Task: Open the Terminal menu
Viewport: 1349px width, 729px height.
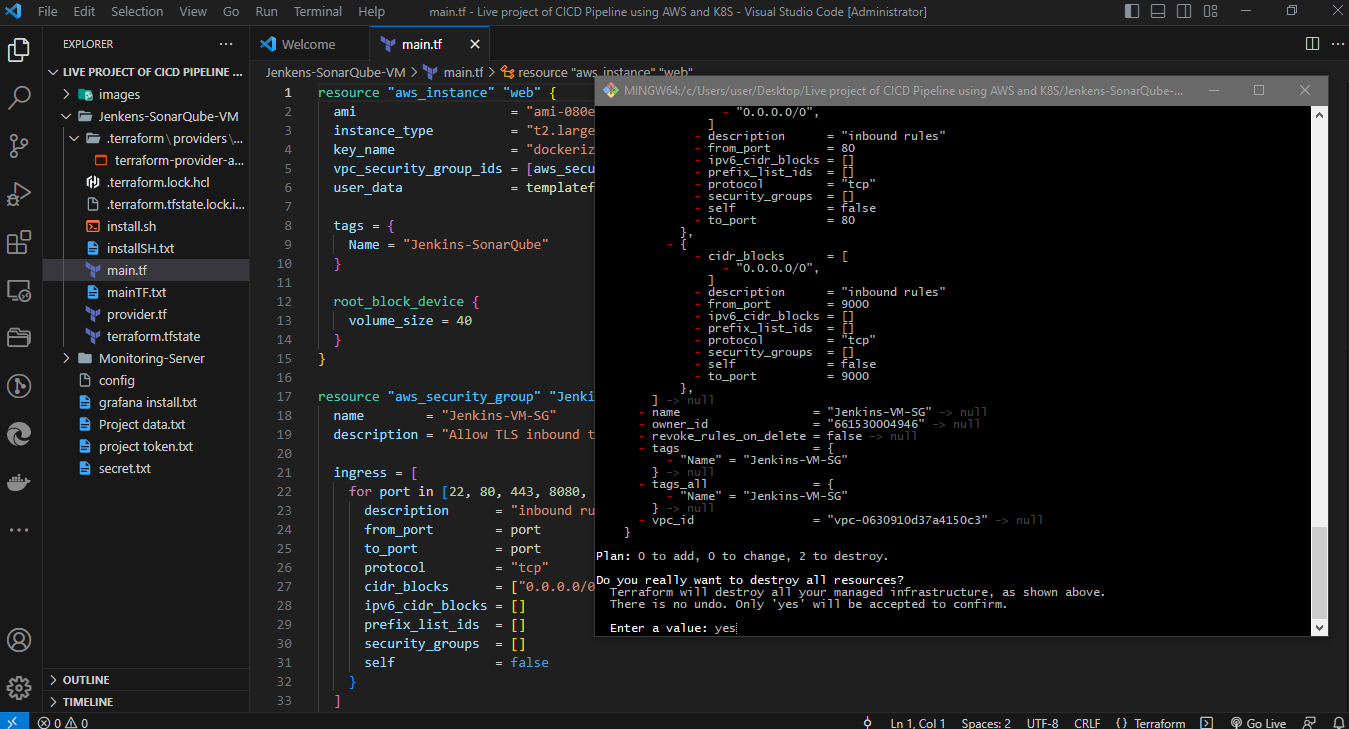Action: click(317, 12)
